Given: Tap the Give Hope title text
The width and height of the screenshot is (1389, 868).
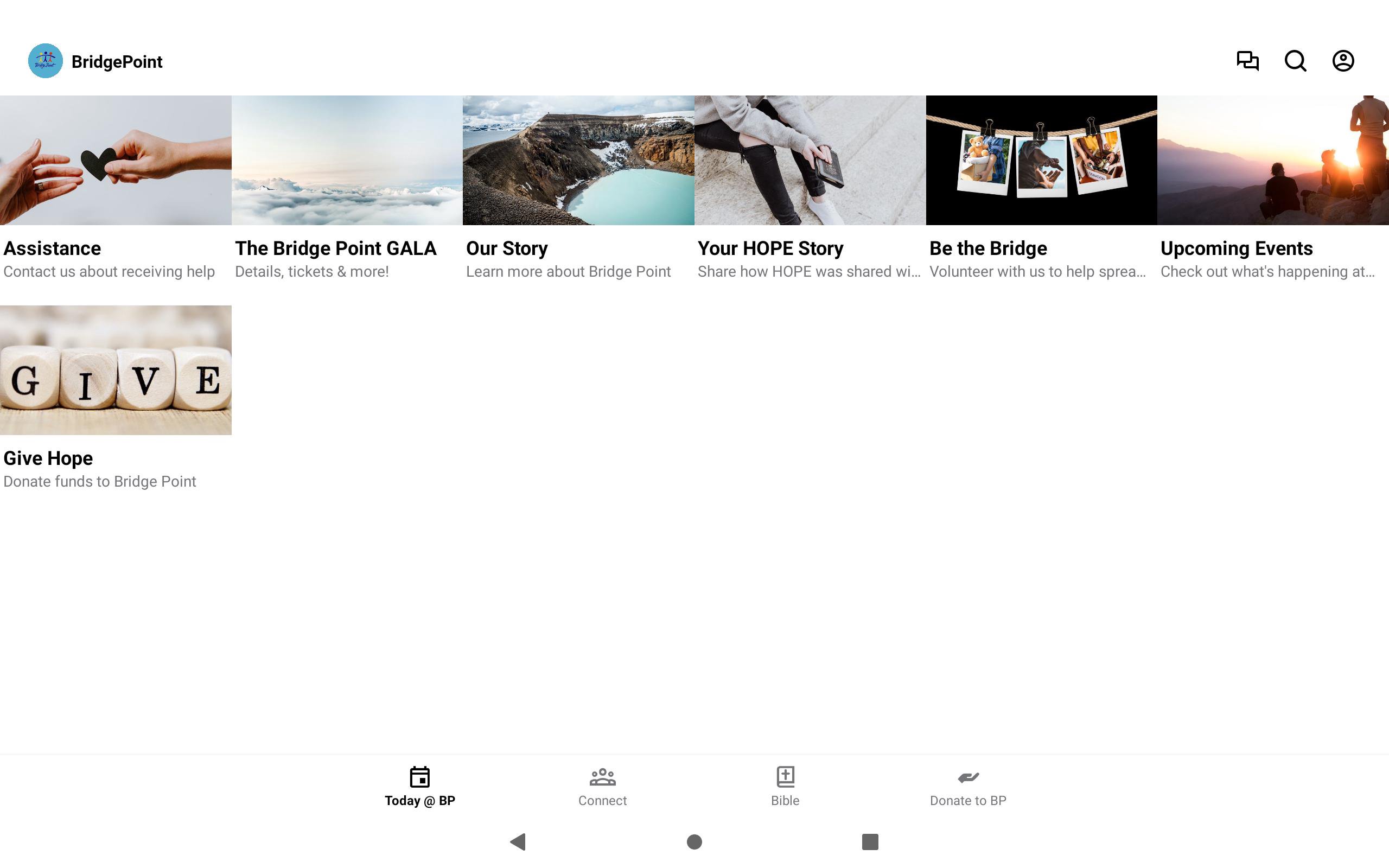Looking at the screenshot, I should (48, 458).
